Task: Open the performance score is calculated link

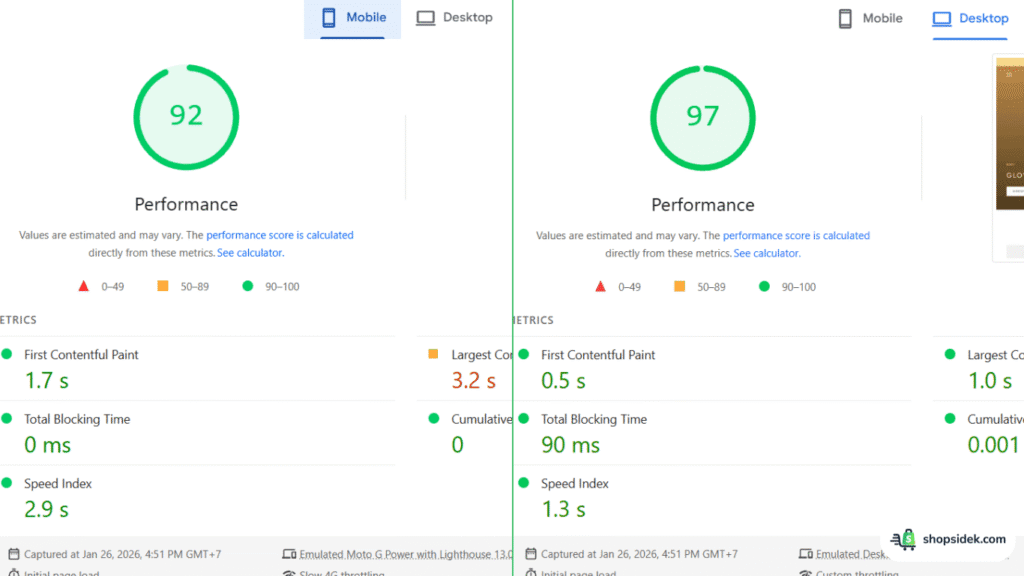Action: [x=280, y=235]
